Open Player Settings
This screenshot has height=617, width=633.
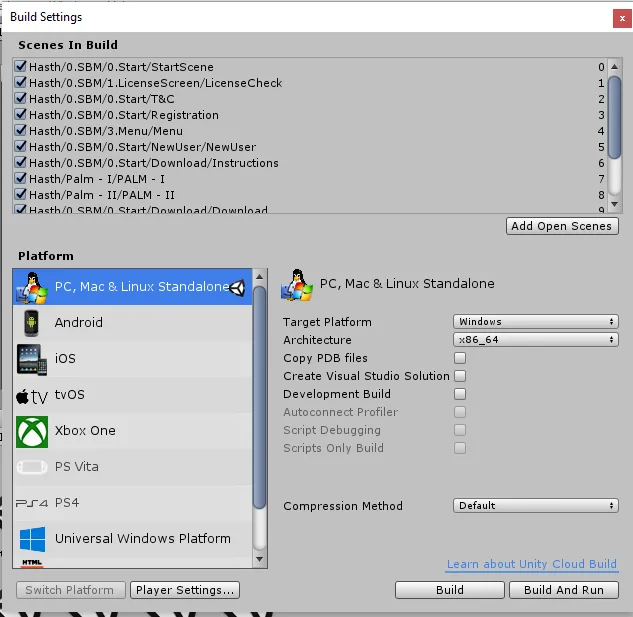[185, 590]
